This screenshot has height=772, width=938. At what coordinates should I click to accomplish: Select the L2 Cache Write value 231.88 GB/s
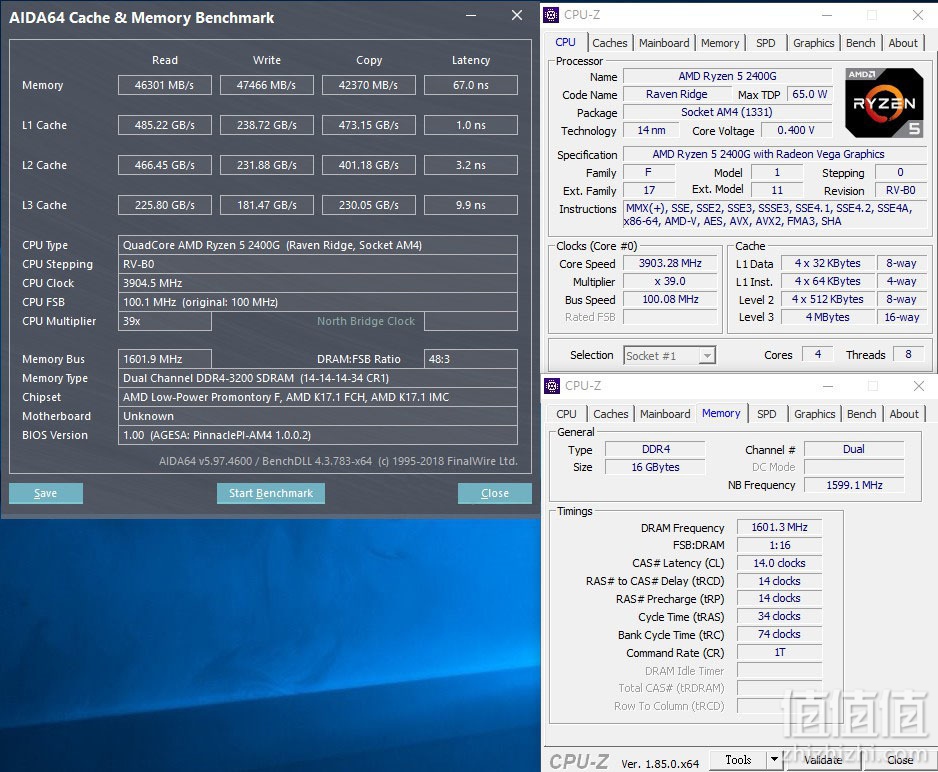(x=267, y=165)
